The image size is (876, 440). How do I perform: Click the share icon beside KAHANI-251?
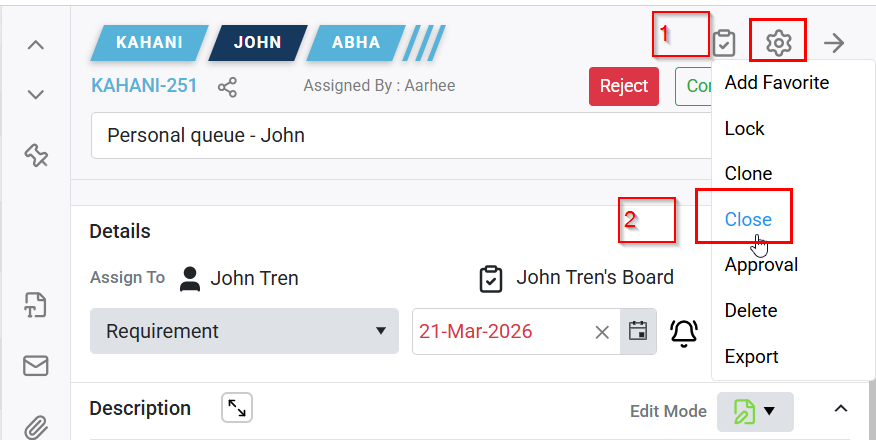point(228,87)
